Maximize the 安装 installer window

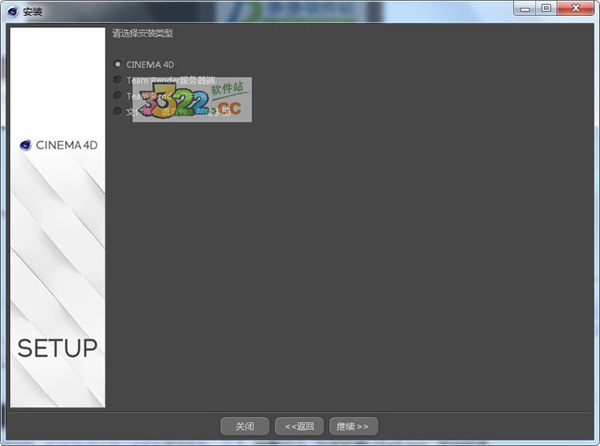tap(546, 8)
